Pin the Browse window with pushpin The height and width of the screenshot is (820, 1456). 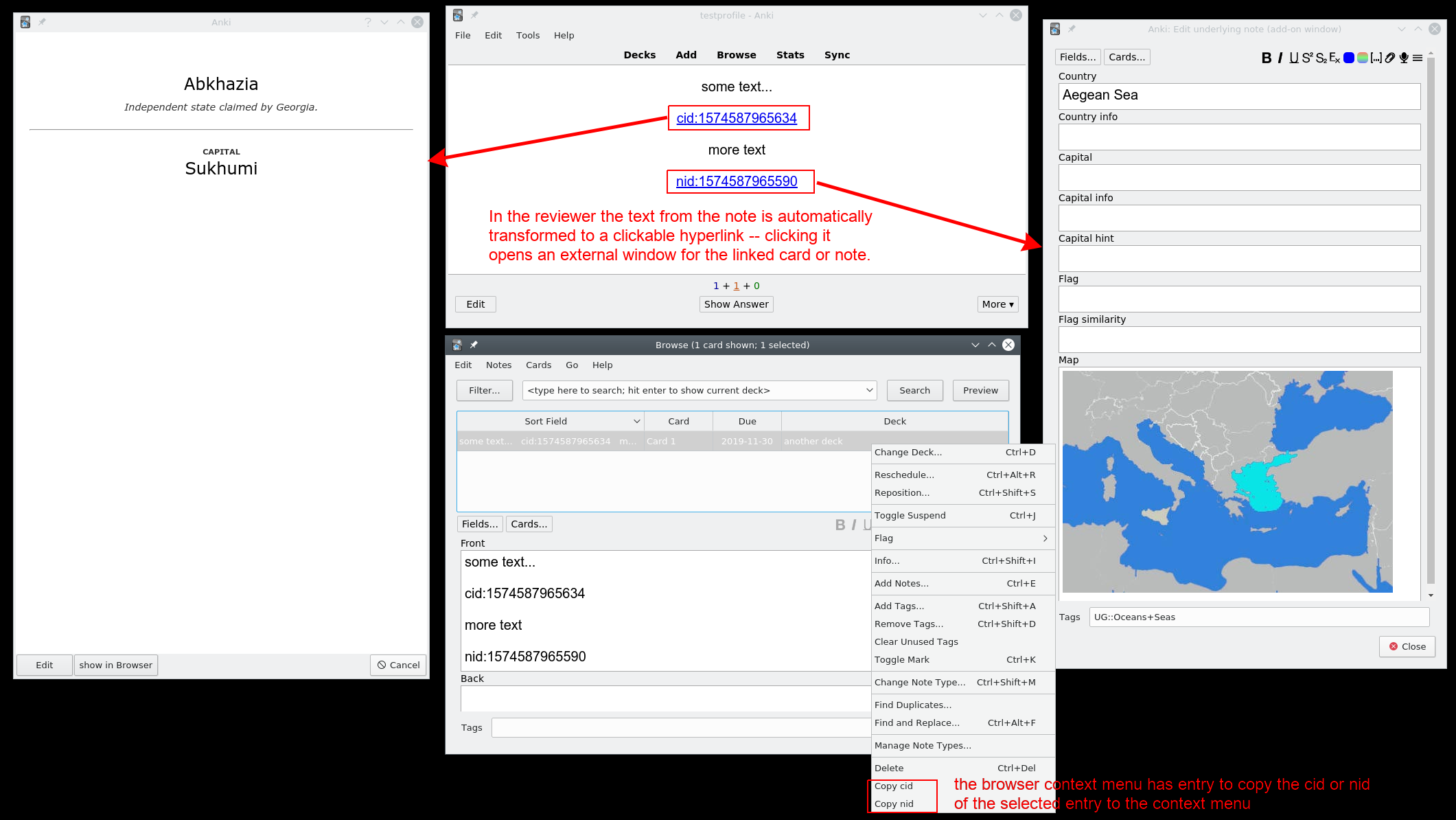coord(474,345)
